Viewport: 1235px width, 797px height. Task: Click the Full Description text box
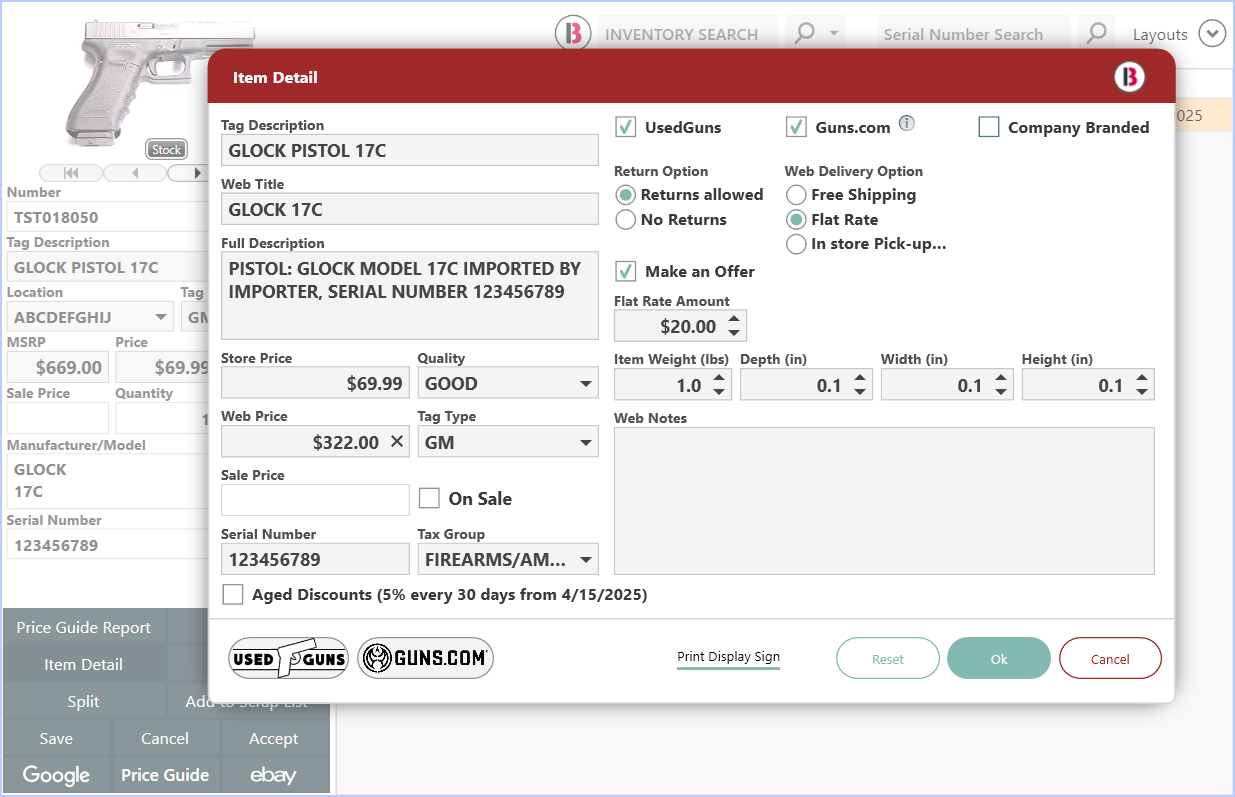click(410, 296)
